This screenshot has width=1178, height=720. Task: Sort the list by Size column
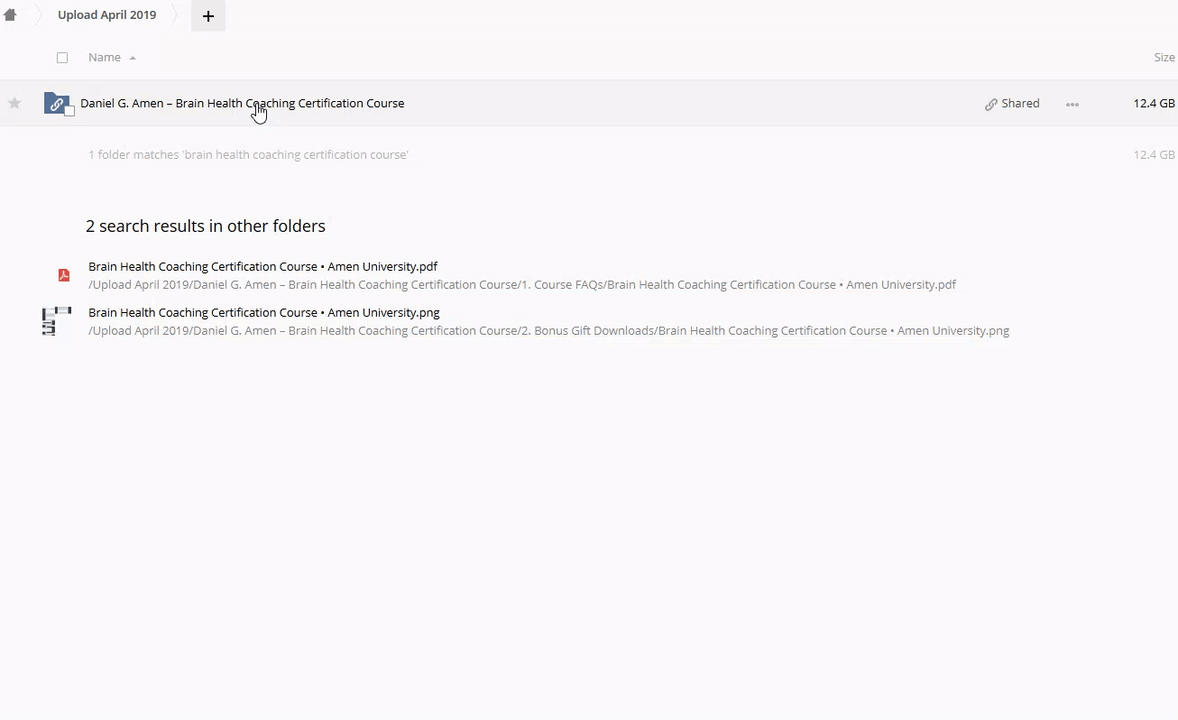(1163, 58)
